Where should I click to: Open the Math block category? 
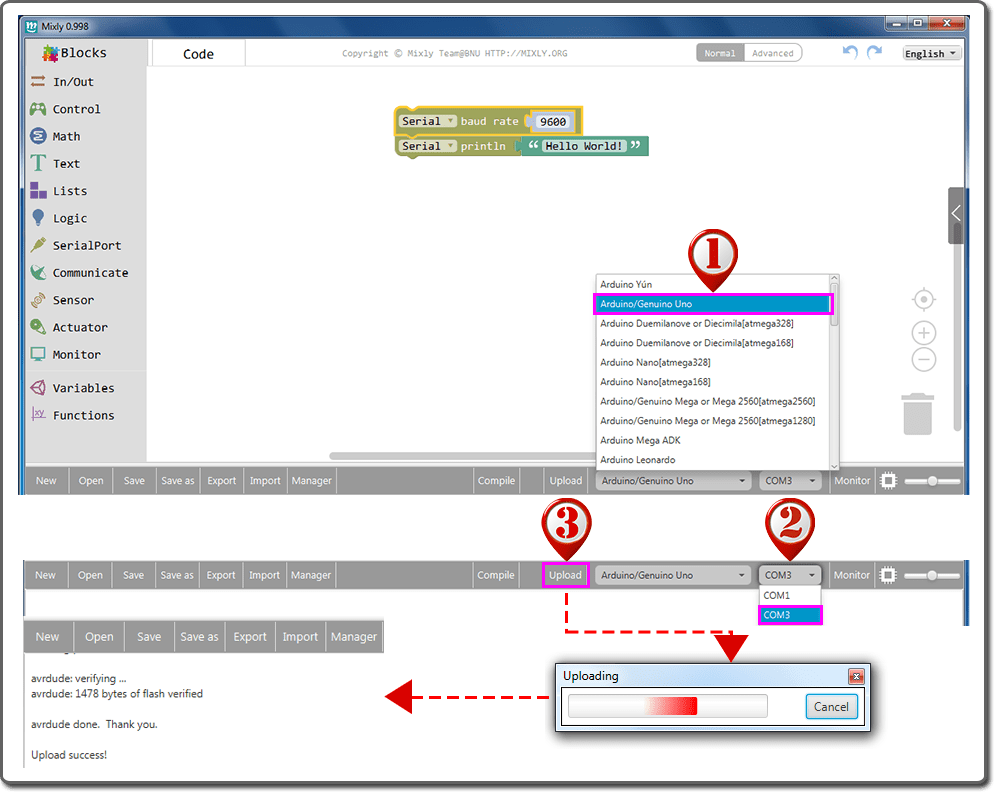pyautogui.click(x=66, y=137)
